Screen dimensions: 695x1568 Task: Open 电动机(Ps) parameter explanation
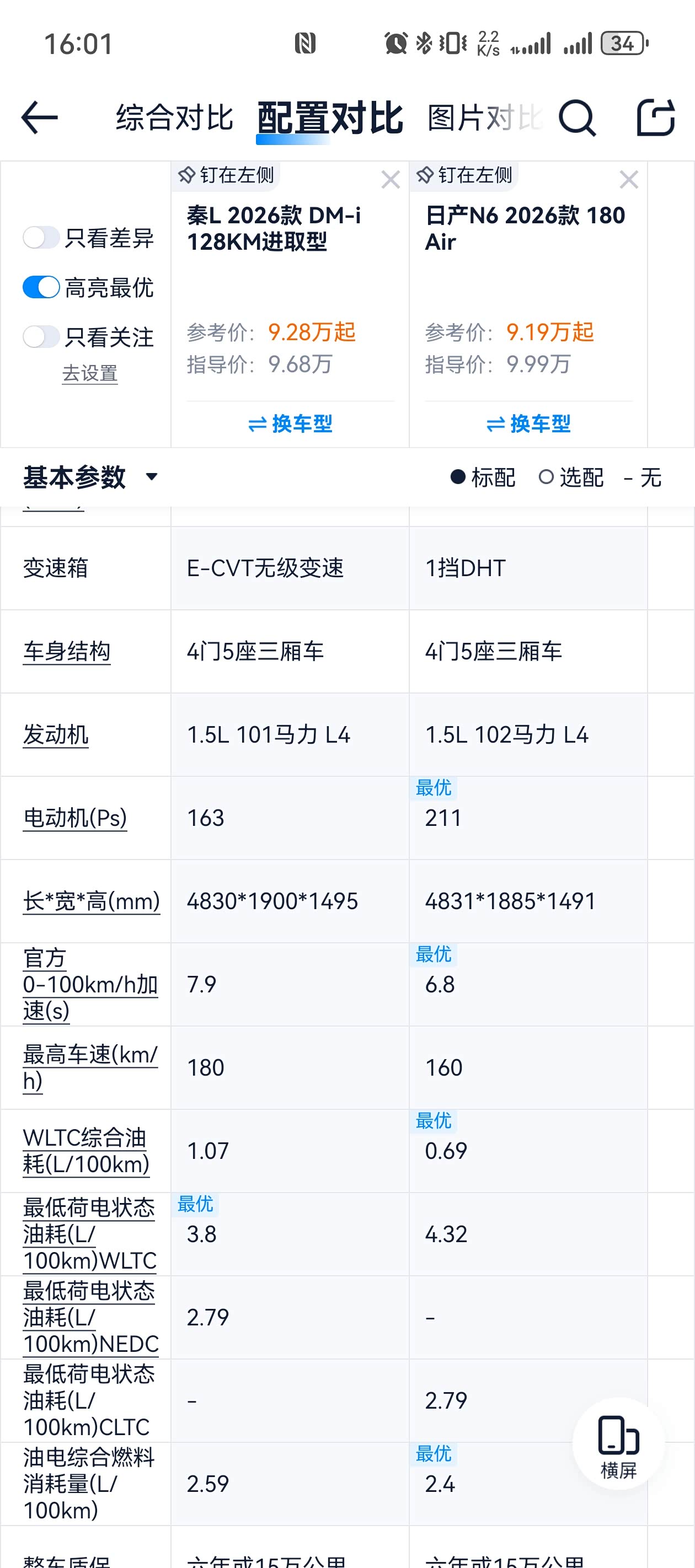pos(75,818)
